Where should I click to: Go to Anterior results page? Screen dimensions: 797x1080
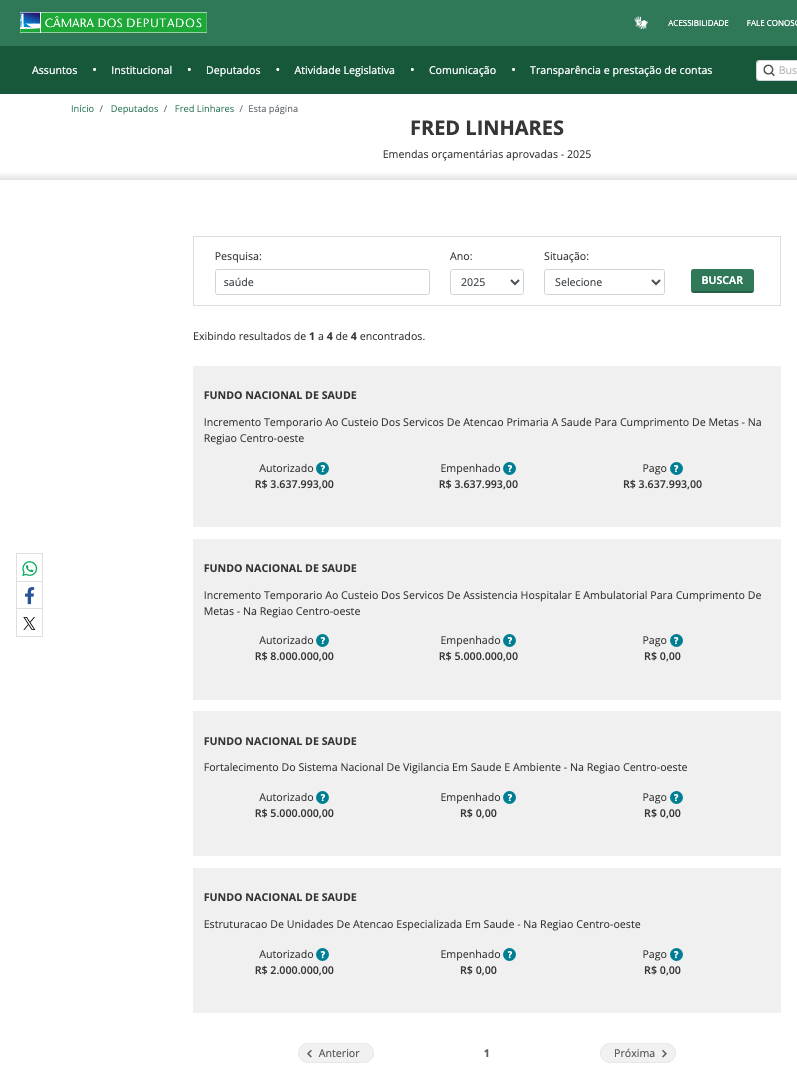(x=336, y=1053)
